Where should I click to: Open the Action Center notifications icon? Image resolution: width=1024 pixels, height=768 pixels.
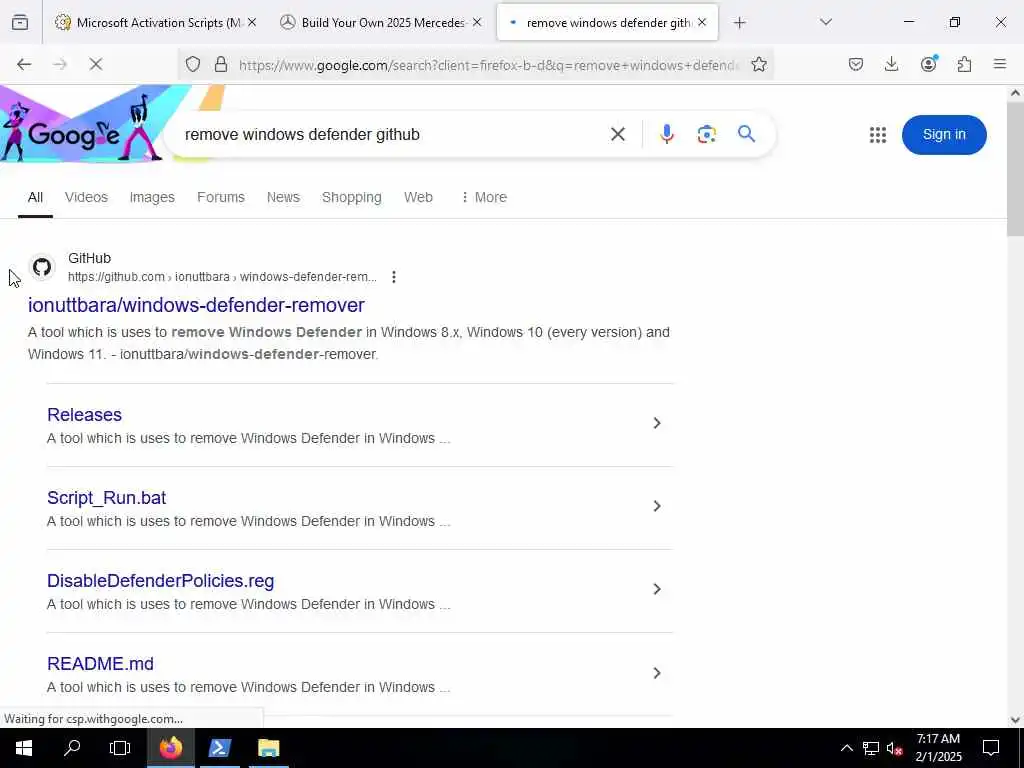[991, 748]
